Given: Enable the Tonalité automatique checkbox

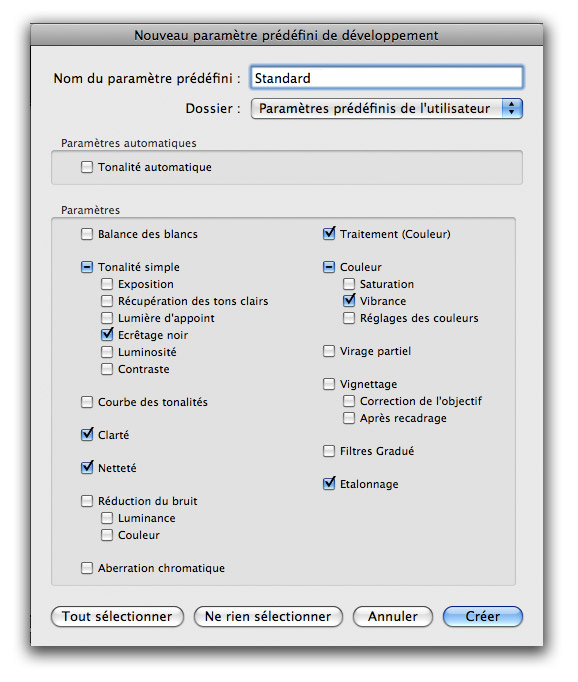Looking at the screenshot, I should 87,167.
